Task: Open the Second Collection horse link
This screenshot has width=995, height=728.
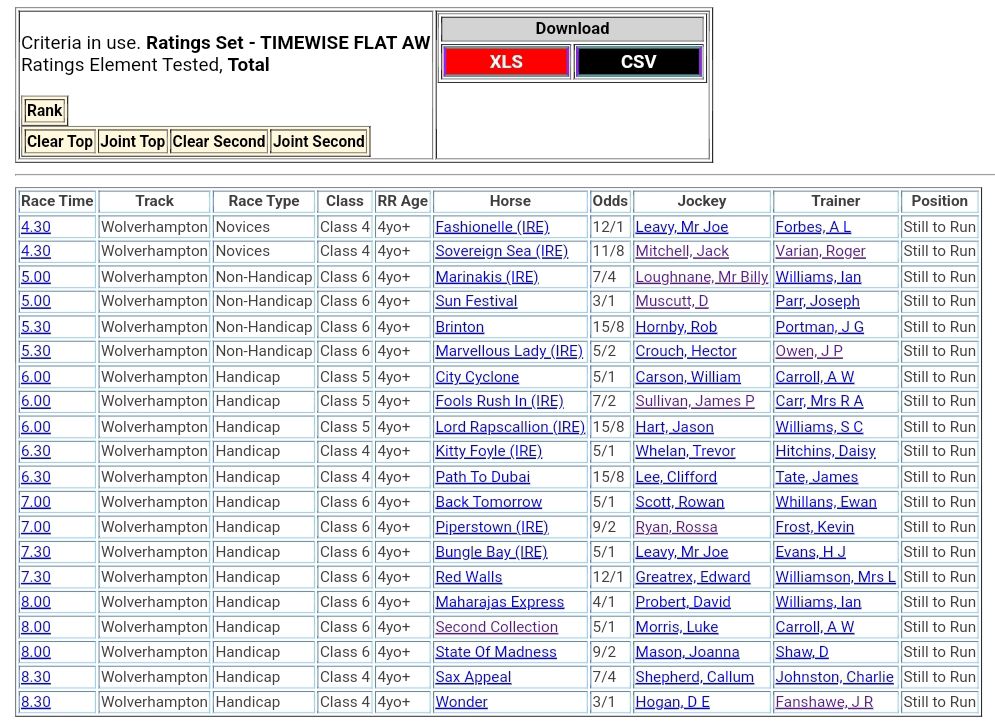Action: click(496, 627)
